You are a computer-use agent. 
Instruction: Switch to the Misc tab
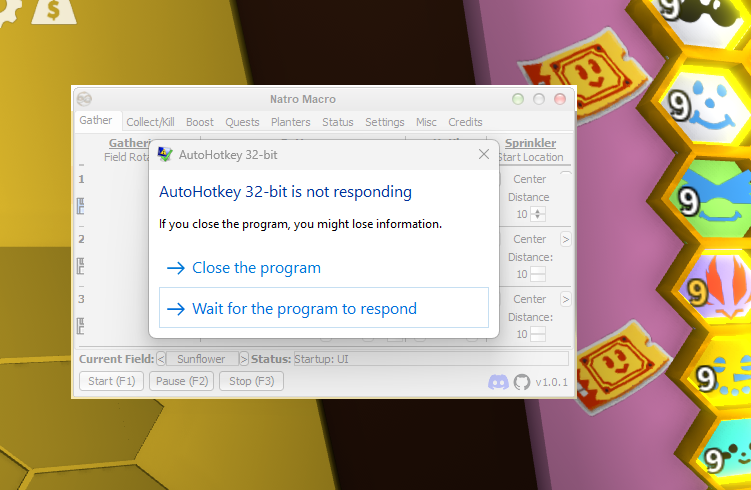click(426, 122)
